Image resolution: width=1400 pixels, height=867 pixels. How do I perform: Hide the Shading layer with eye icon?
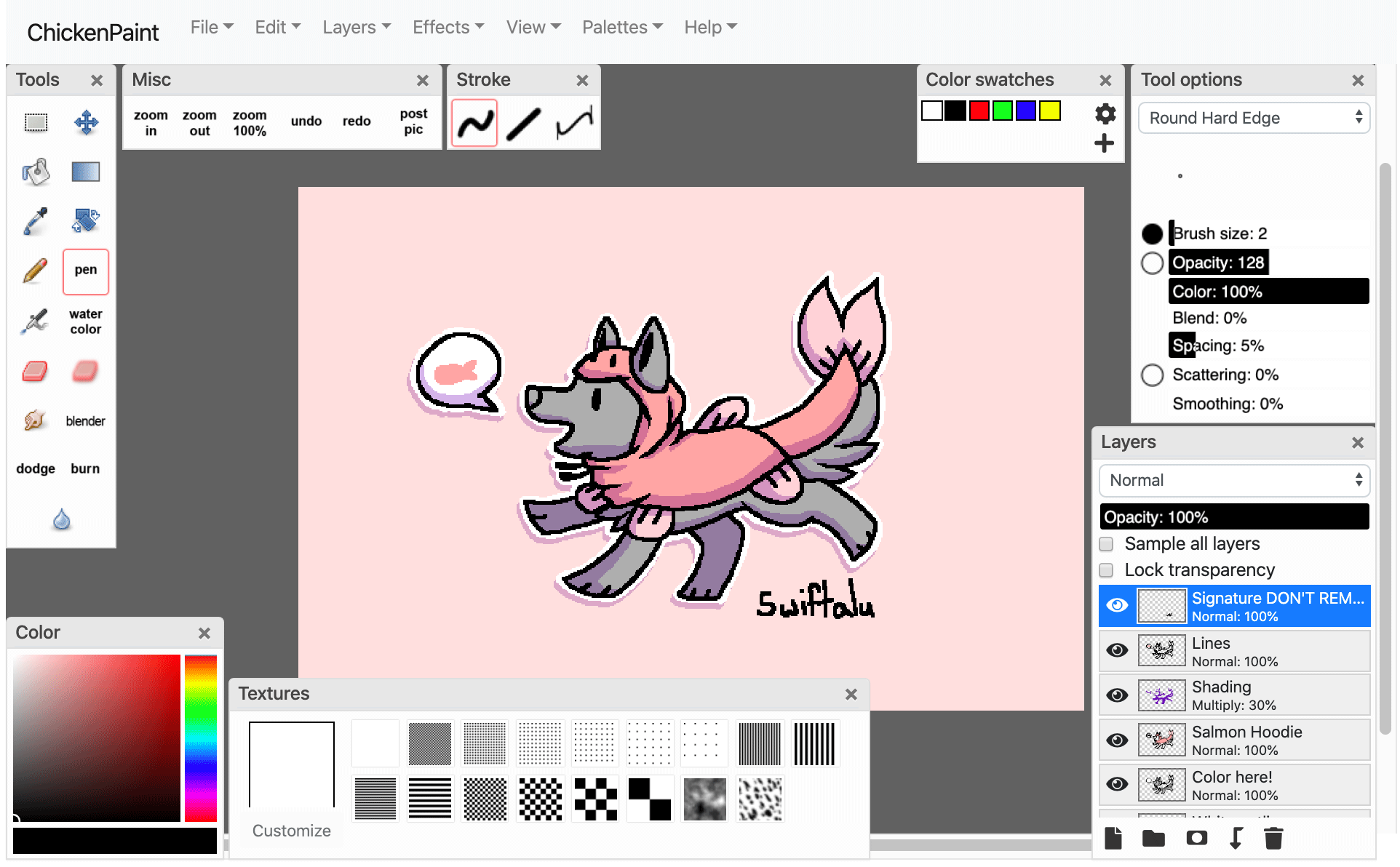pos(1117,695)
